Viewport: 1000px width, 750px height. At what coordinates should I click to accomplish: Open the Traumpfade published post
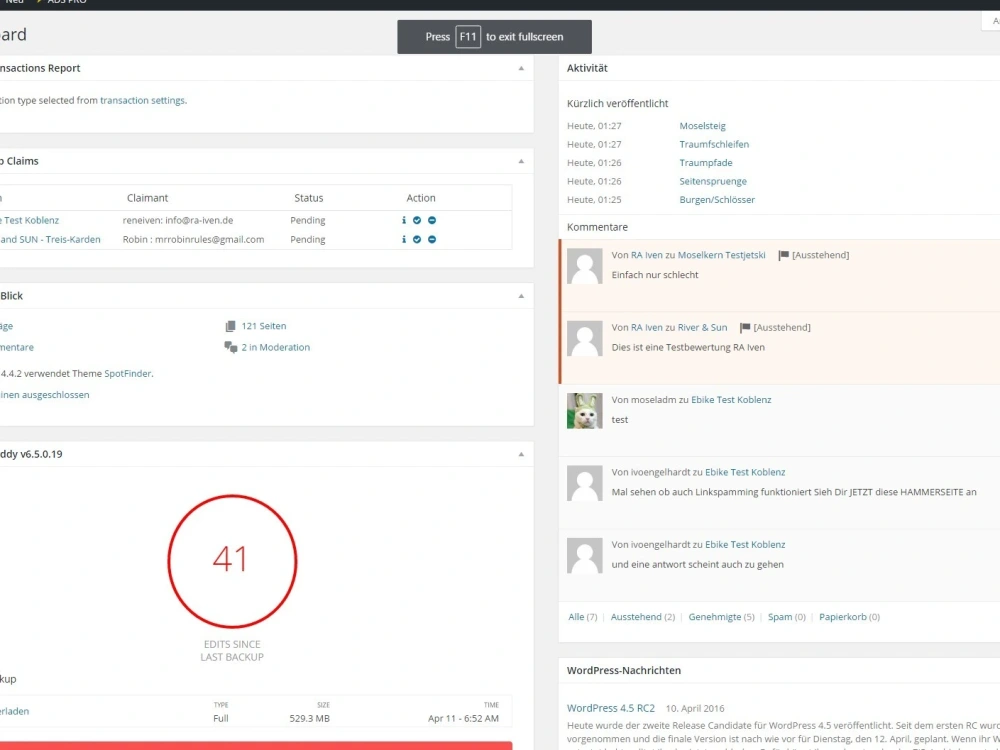click(705, 163)
